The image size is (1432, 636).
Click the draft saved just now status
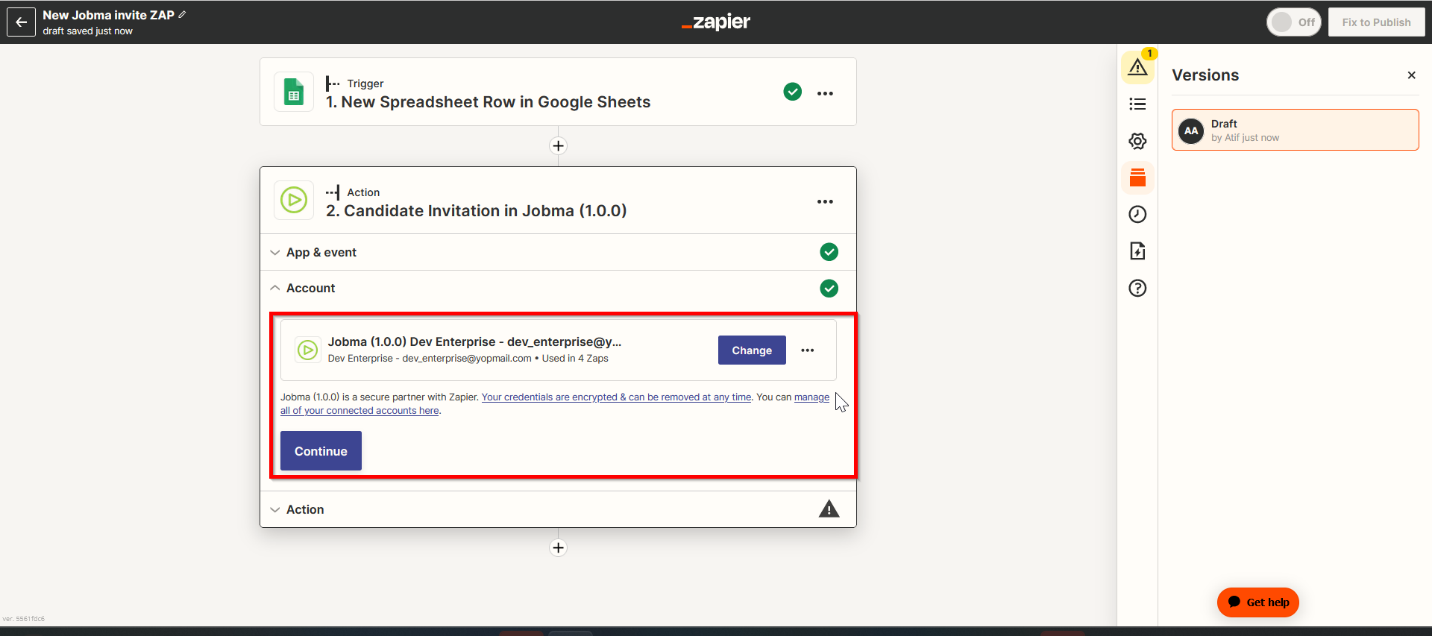(x=88, y=31)
